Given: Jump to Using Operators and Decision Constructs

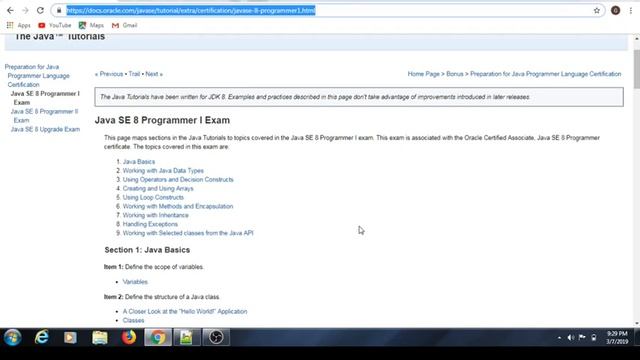Looking at the screenshot, I should (178, 180).
